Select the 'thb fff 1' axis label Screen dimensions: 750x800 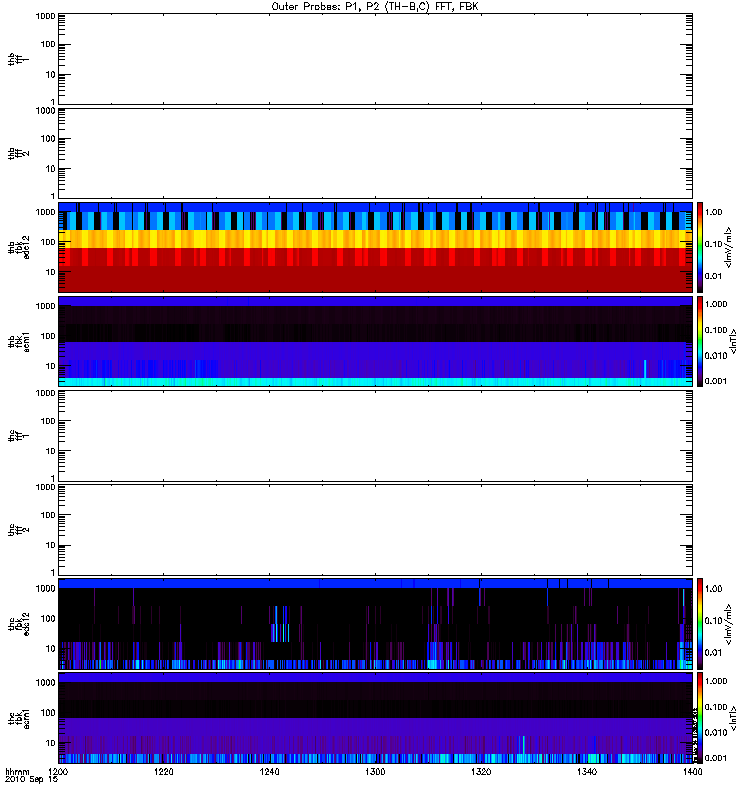pos(18,59)
